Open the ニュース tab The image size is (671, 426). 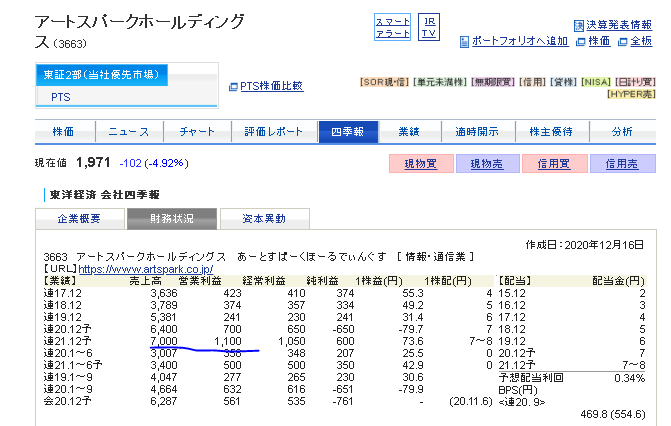click(127, 132)
